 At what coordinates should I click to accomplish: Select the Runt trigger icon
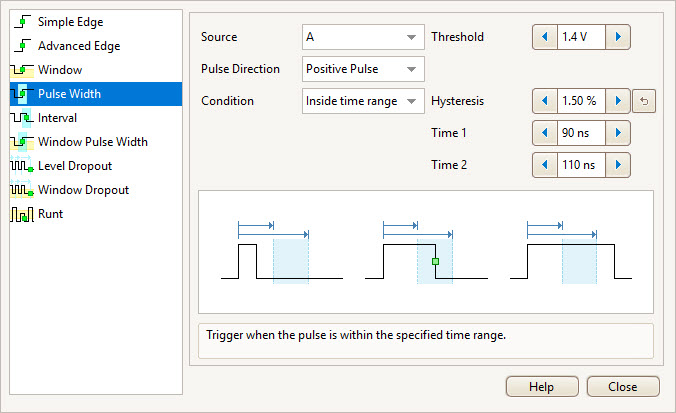click(22, 214)
